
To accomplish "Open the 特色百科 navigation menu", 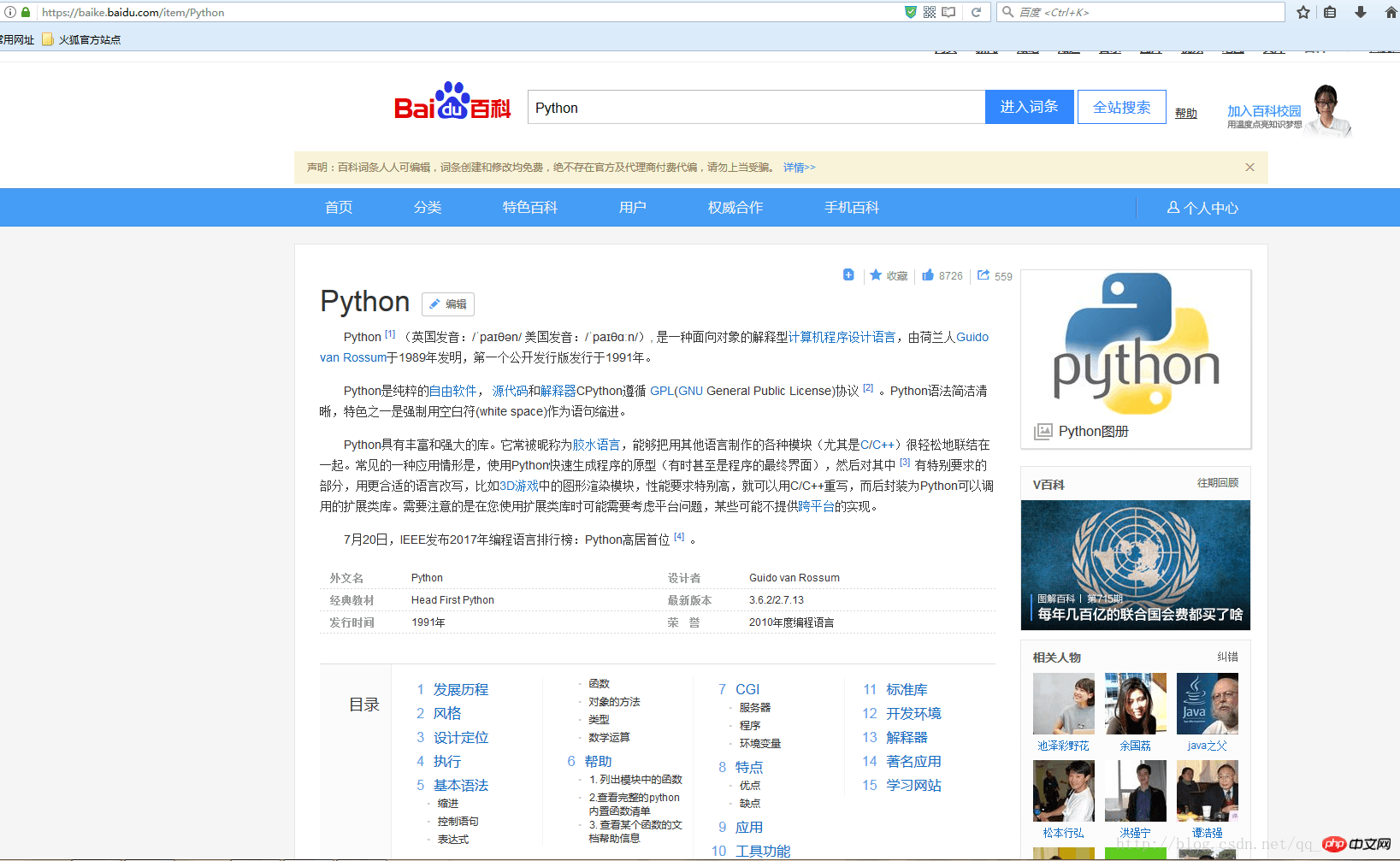I will [x=530, y=207].
